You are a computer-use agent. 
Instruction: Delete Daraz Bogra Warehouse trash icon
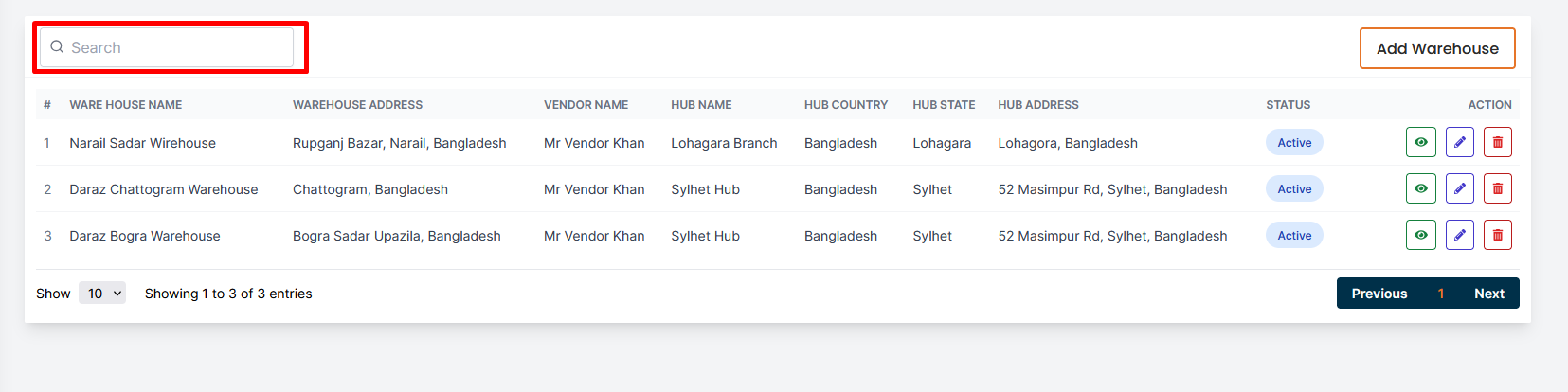1497,236
